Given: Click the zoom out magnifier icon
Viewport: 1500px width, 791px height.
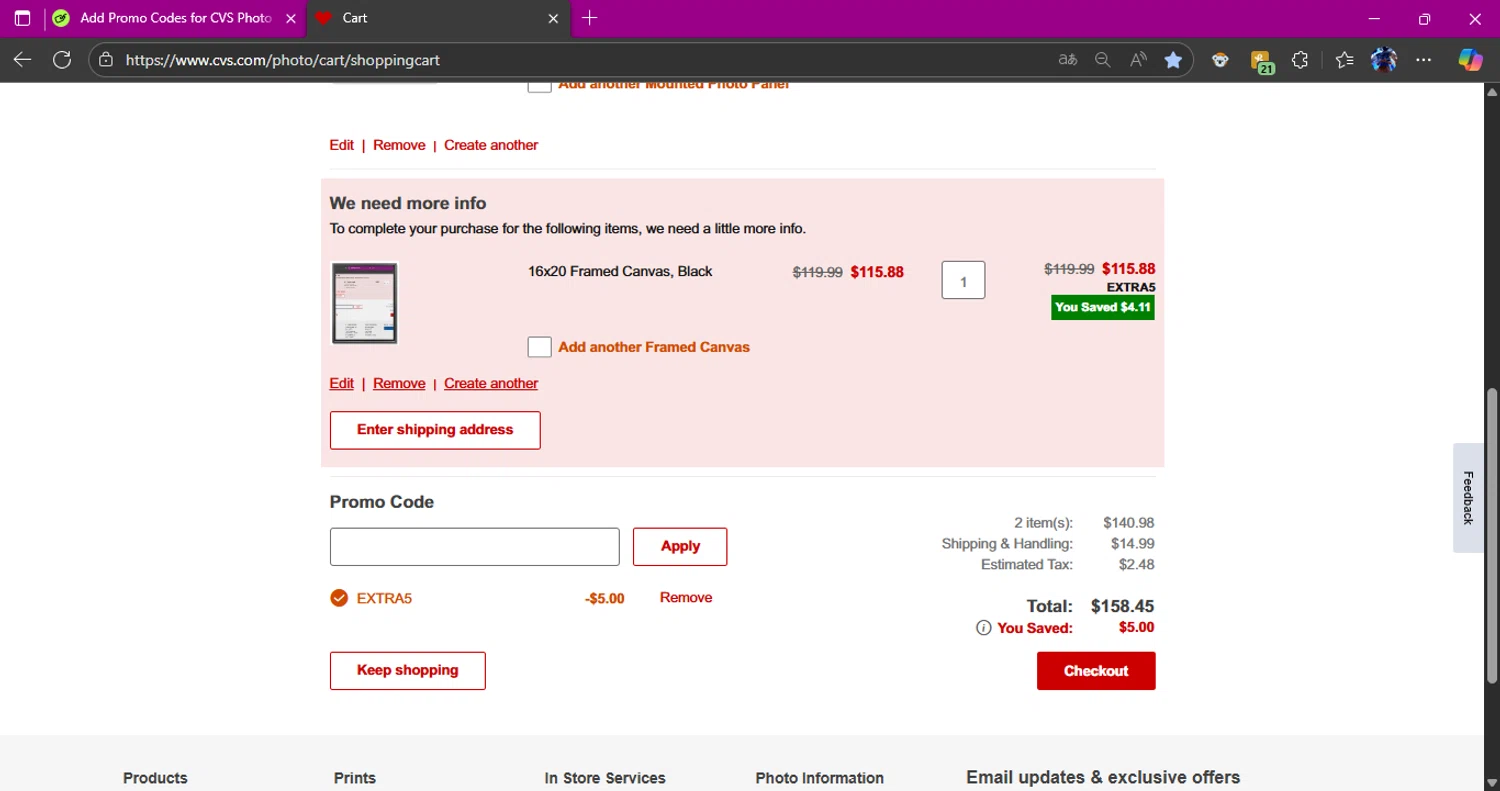Looking at the screenshot, I should 1103,60.
